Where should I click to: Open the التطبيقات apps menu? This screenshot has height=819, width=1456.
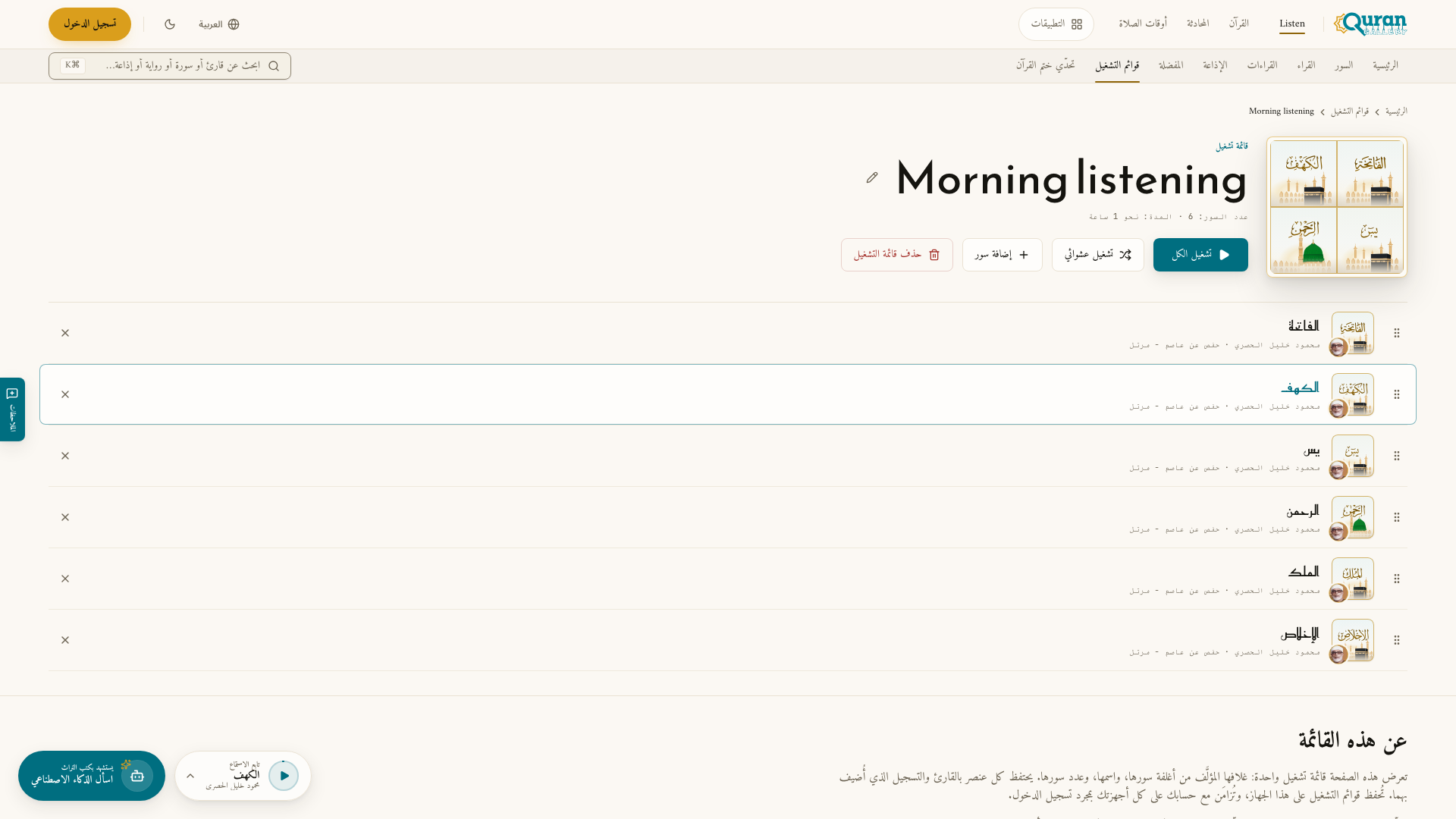(1056, 24)
